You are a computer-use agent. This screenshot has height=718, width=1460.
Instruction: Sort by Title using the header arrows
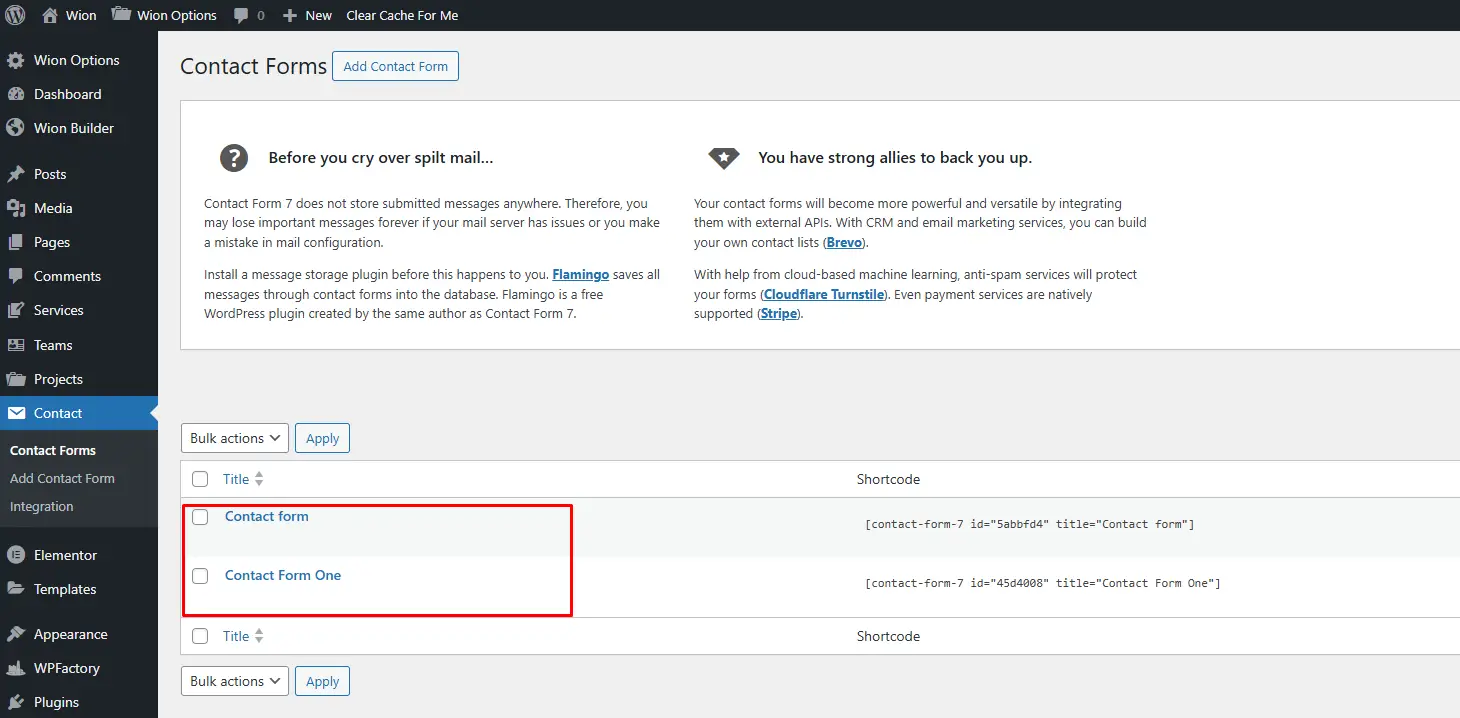coord(259,479)
